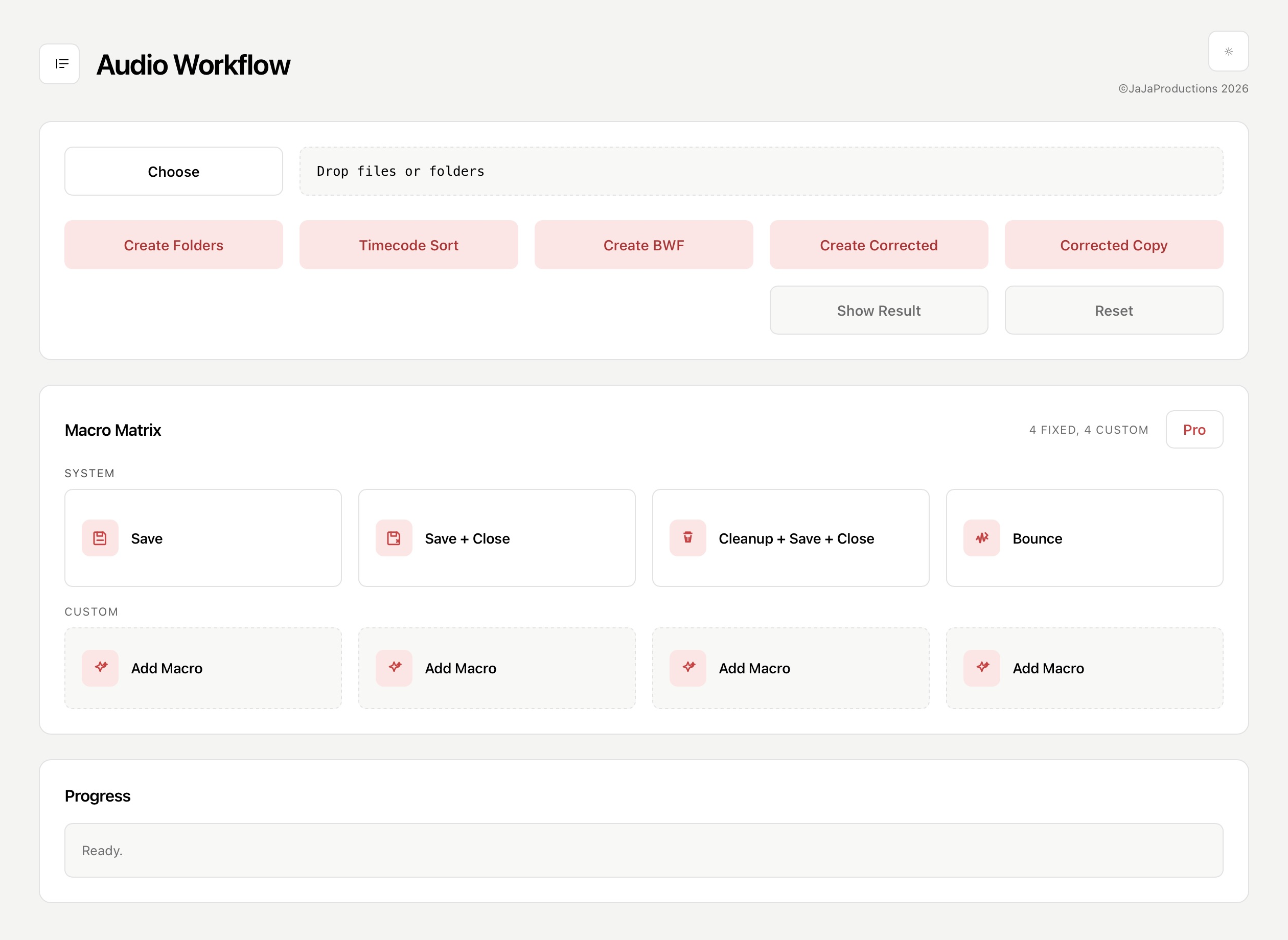Open Show Result
This screenshot has width=1288, height=940.
[x=879, y=310]
